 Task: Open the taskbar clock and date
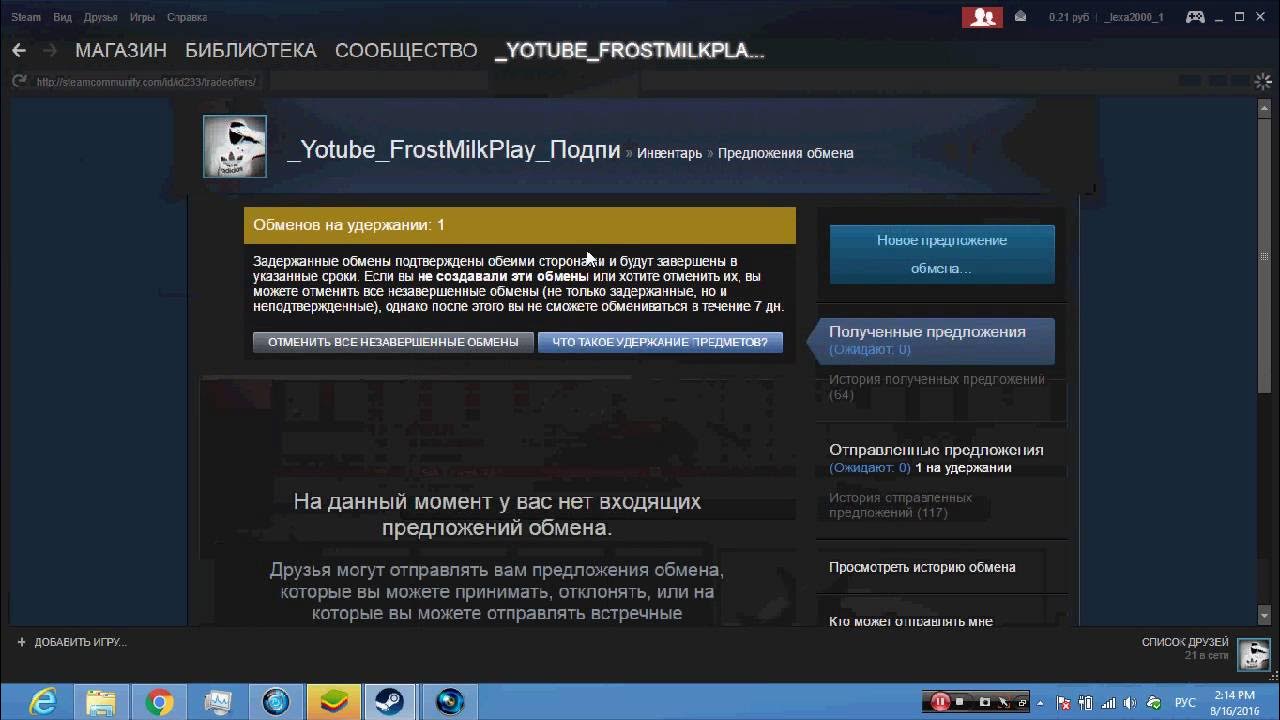coord(1234,702)
